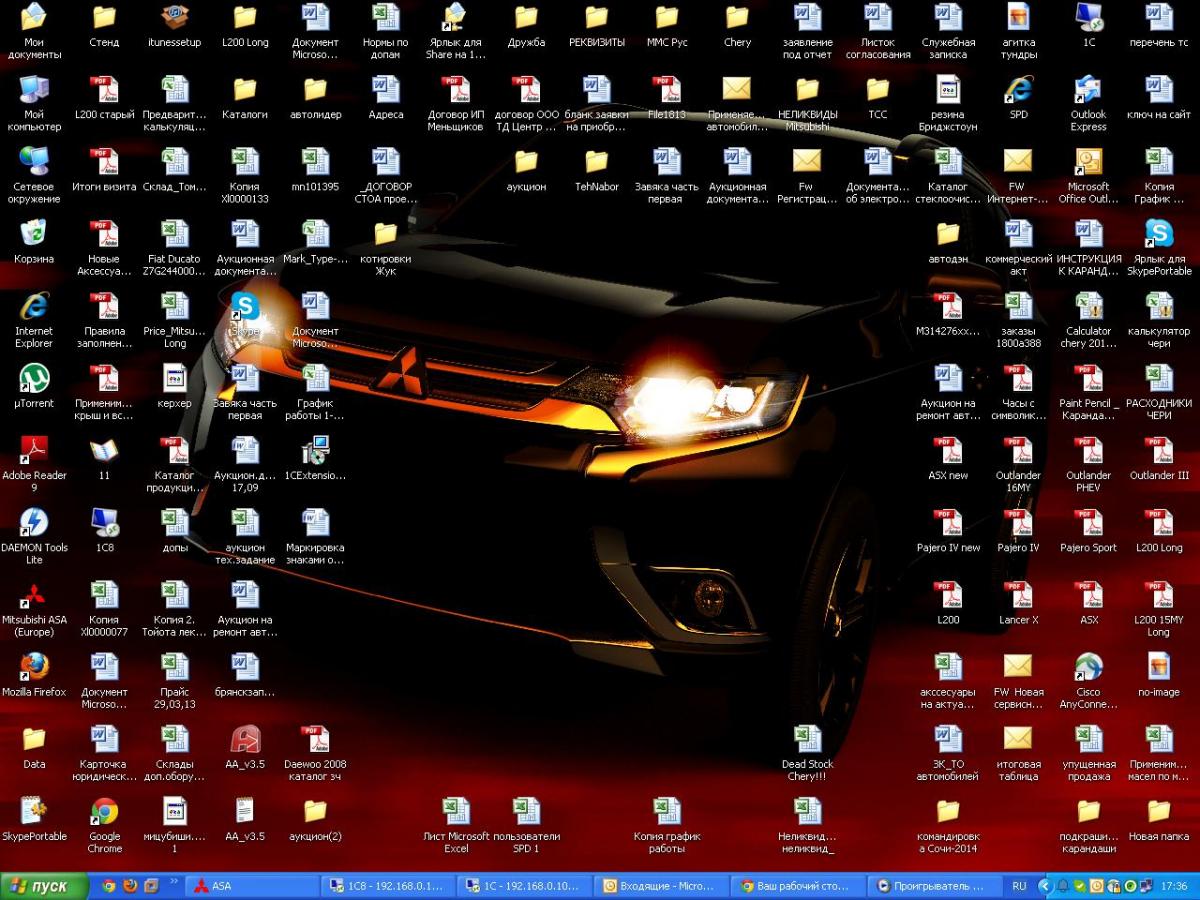1200x900 pixels.
Task: Open Internet Explorer desktop icon
Action: click(x=34, y=308)
